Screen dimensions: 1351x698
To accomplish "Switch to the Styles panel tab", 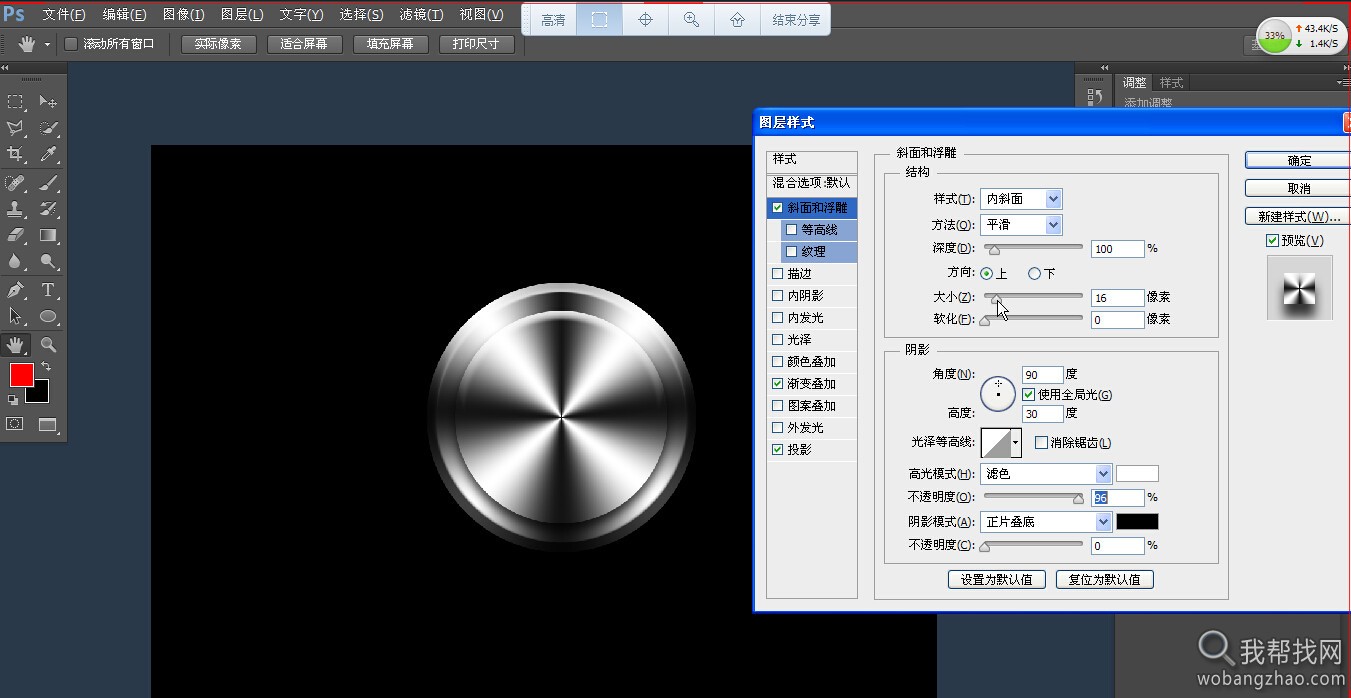I will (1171, 83).
